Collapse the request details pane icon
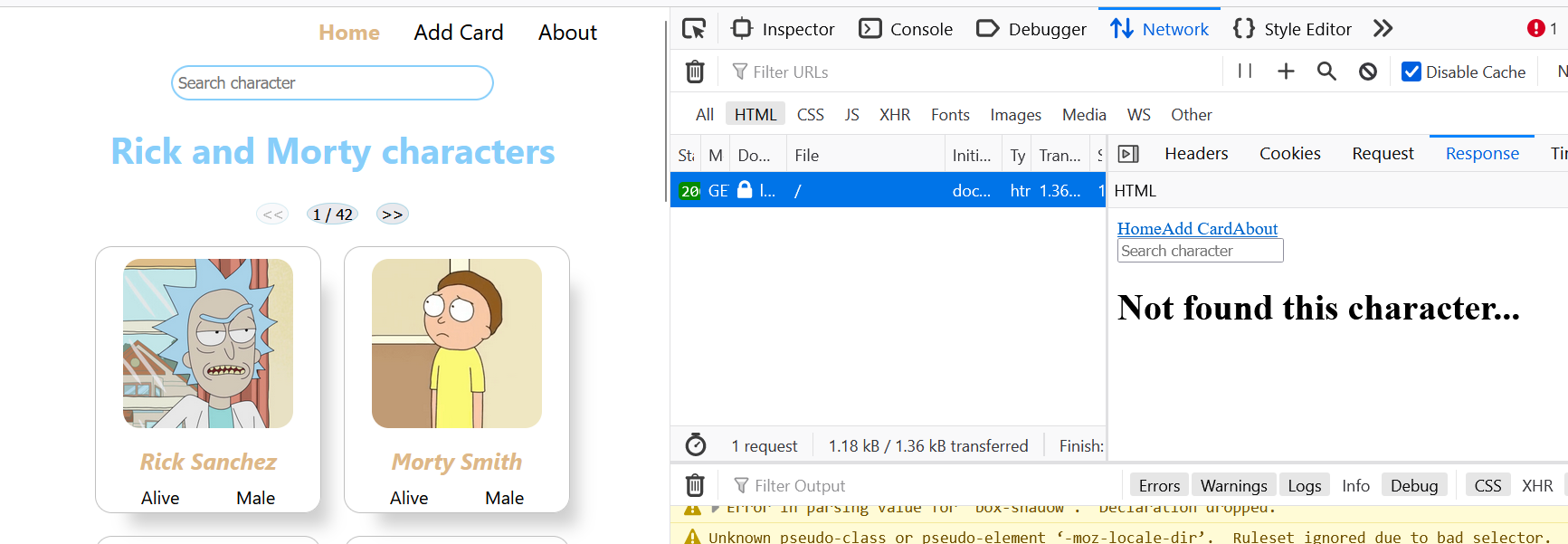The height and width of the screenshot is (544, 1568). click(1128, 154)
